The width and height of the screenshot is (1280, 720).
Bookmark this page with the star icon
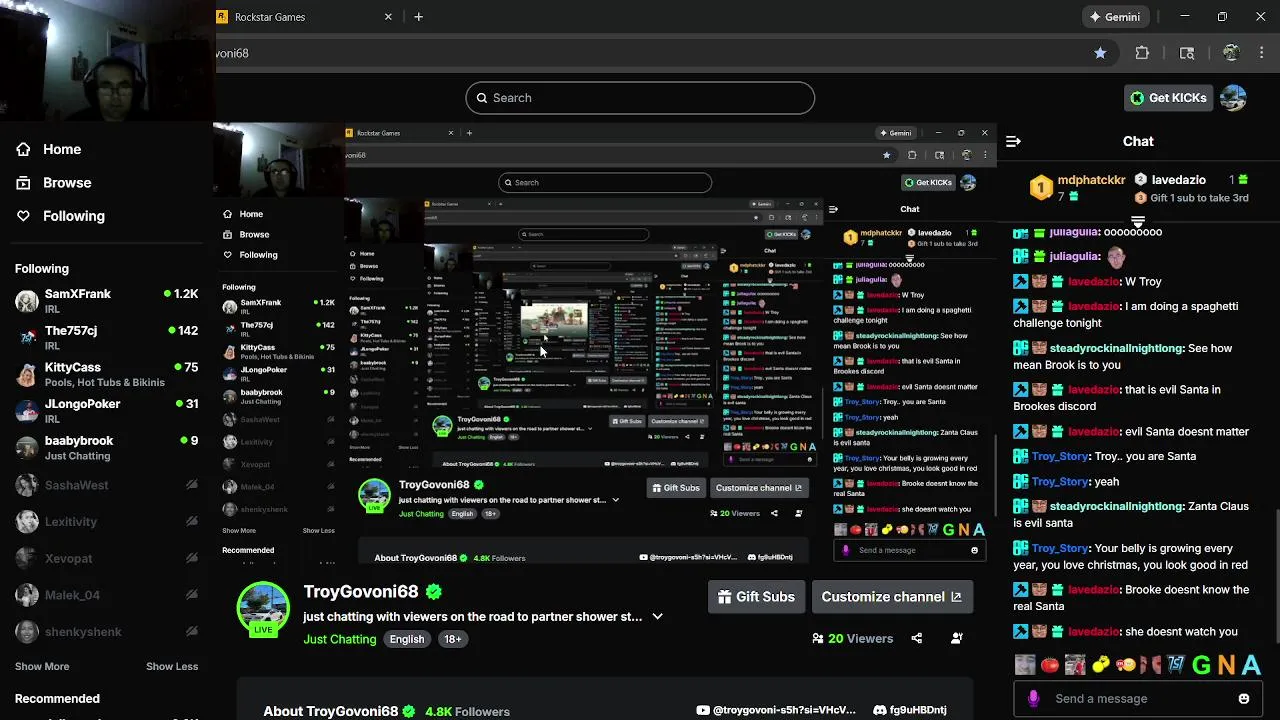(x=1100, y=53)
